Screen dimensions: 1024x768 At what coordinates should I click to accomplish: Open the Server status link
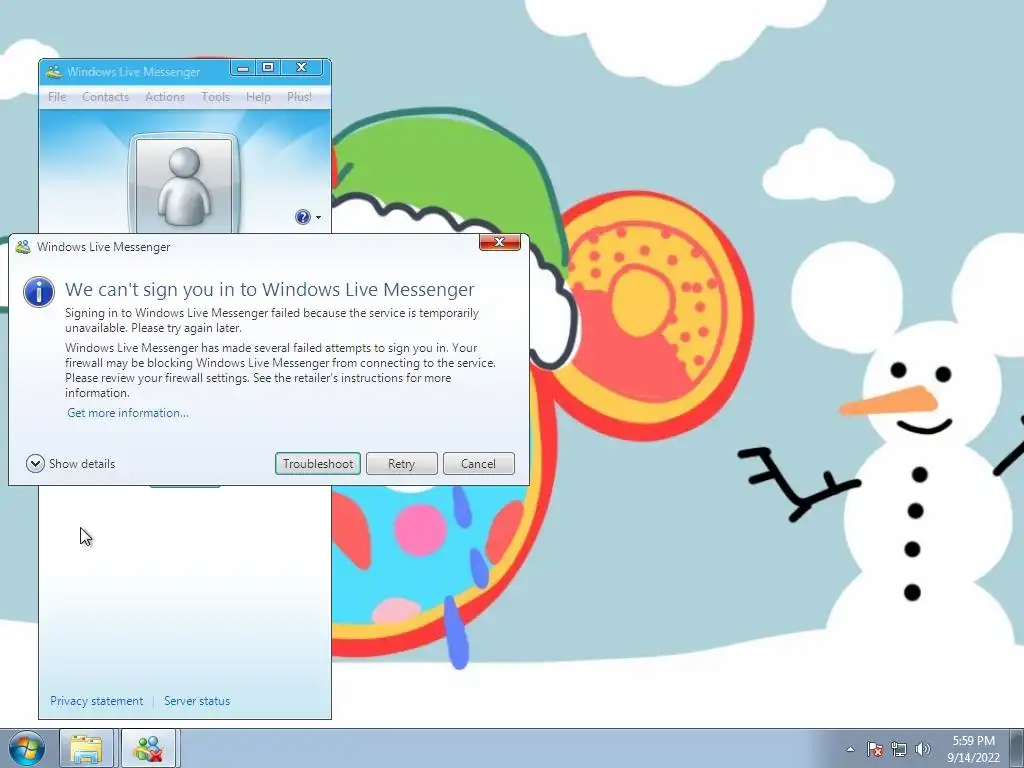[197, 701]
